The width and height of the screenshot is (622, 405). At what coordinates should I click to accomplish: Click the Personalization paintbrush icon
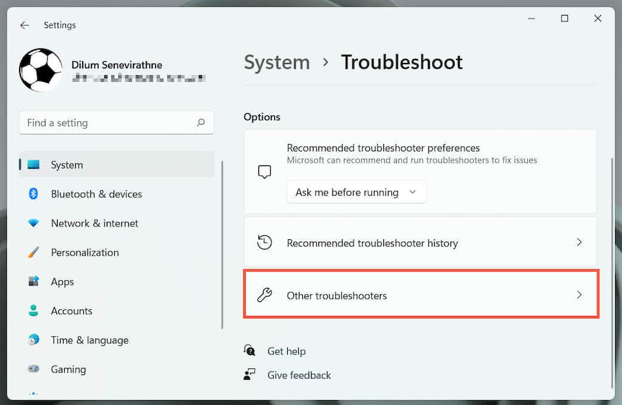(x=33, y=253)
